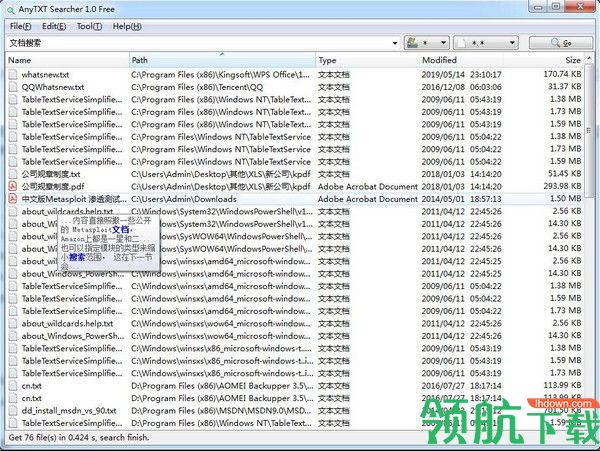600x451 pixels.
Task: Open the Help menu
Action: coord(127,26)
